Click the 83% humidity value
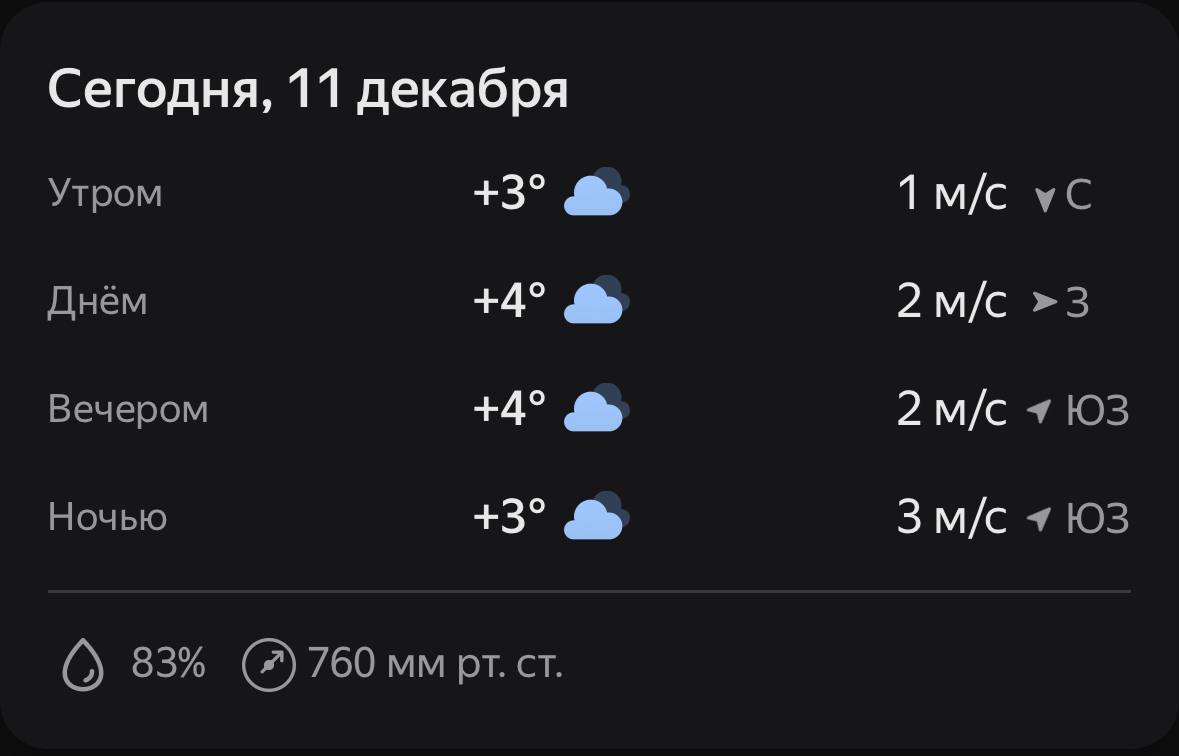The image size is (1179, 756). 168,663
